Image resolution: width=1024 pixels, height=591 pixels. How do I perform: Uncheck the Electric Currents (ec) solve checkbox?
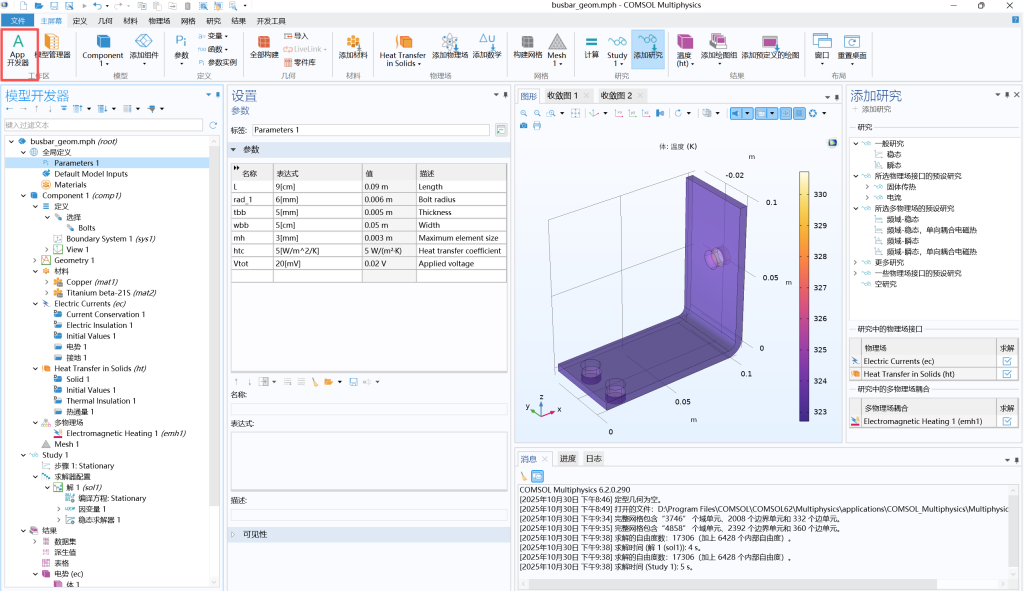[1007, 361]
